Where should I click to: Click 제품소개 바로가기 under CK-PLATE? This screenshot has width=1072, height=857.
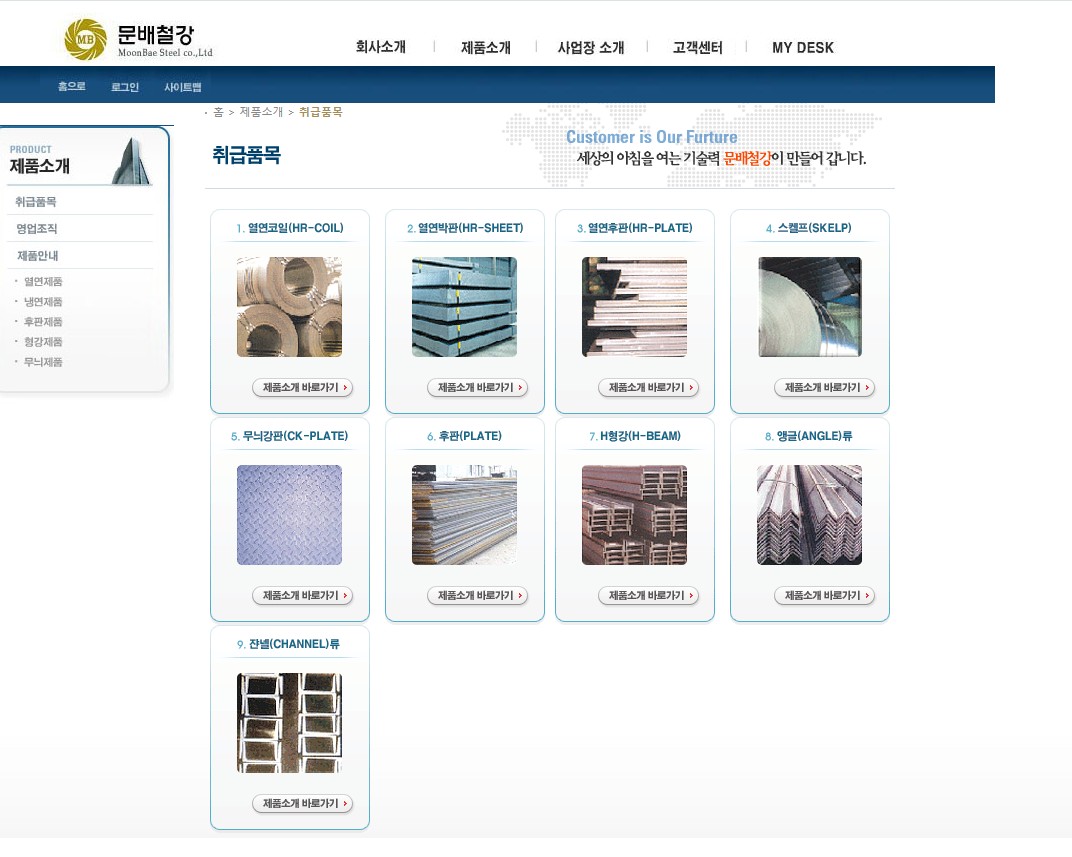(x=302, y=595)
